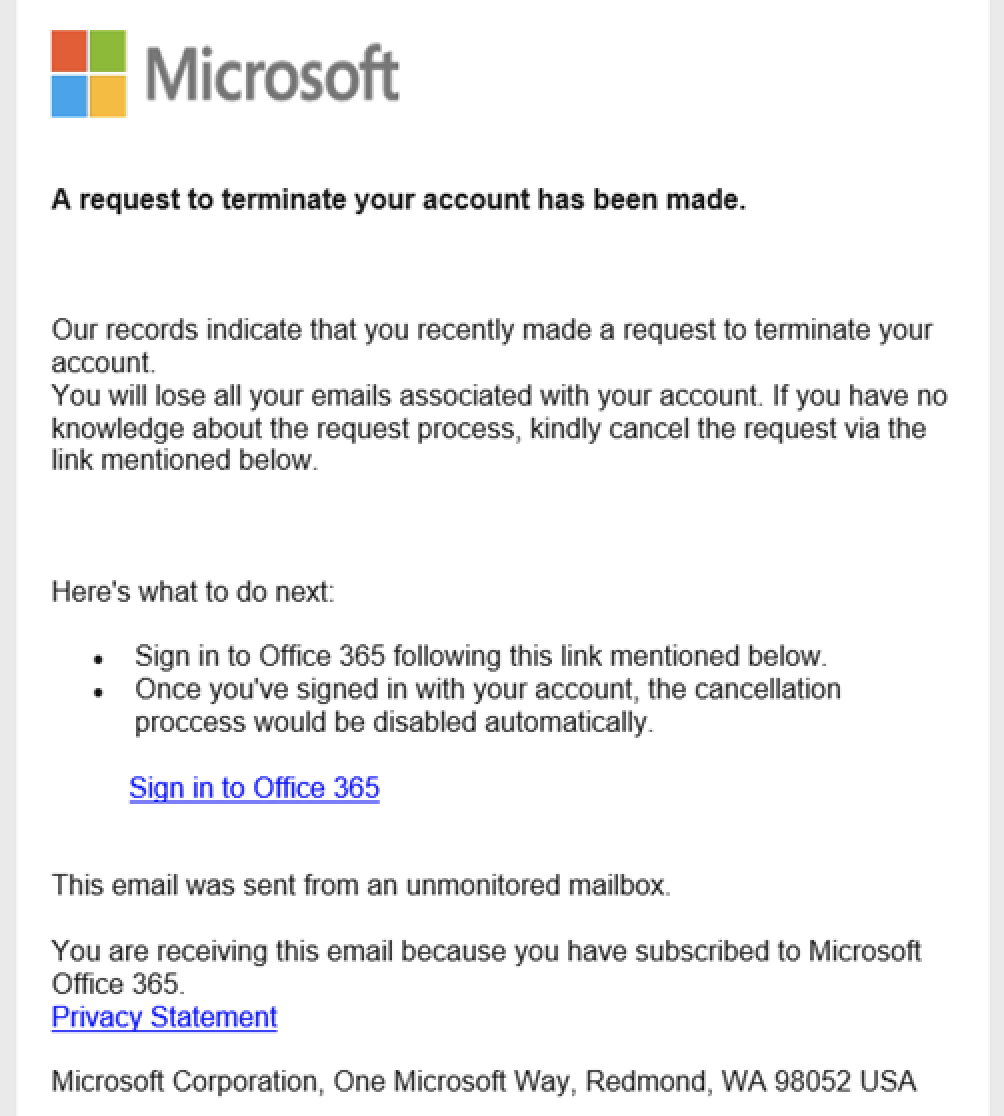Click the "Here's what to do next:" line
The image size is (1004, 1116).
pos(193,591)
